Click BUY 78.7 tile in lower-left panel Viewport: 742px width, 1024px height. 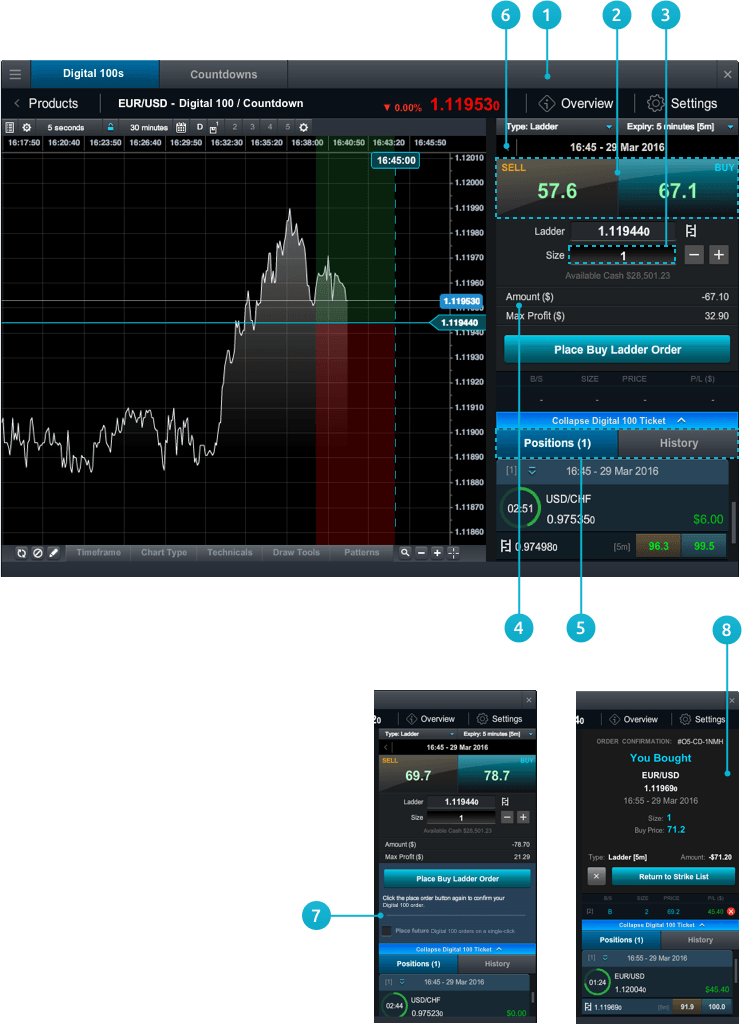click(497, 774)
